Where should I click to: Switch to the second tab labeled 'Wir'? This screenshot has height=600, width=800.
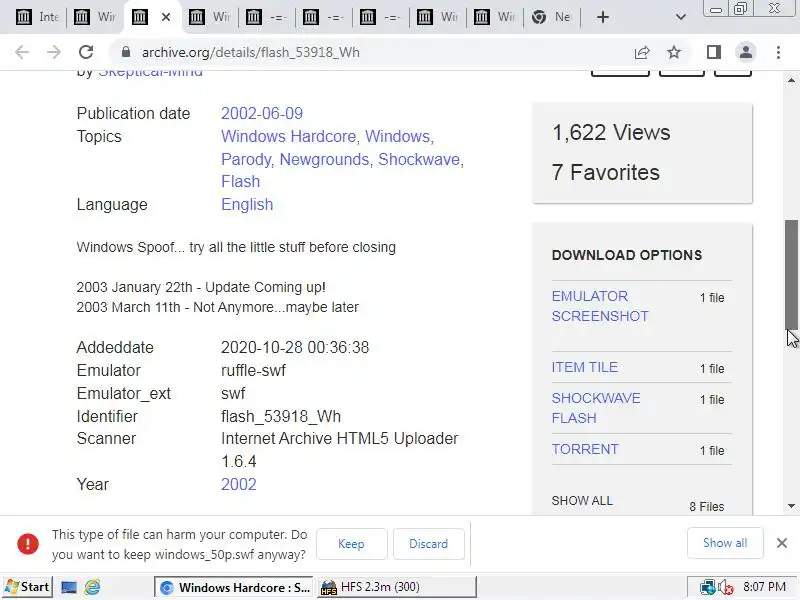click(x=95, y=17)
